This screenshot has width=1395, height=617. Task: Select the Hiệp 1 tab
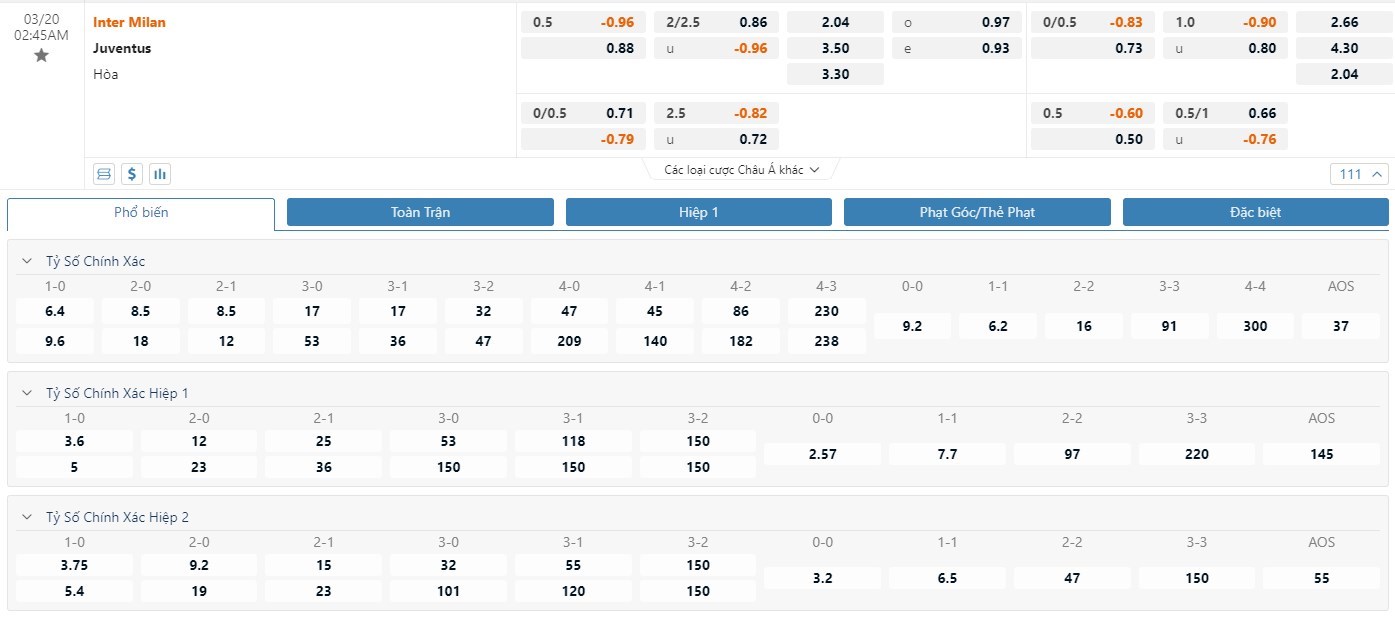pos(699,212)
